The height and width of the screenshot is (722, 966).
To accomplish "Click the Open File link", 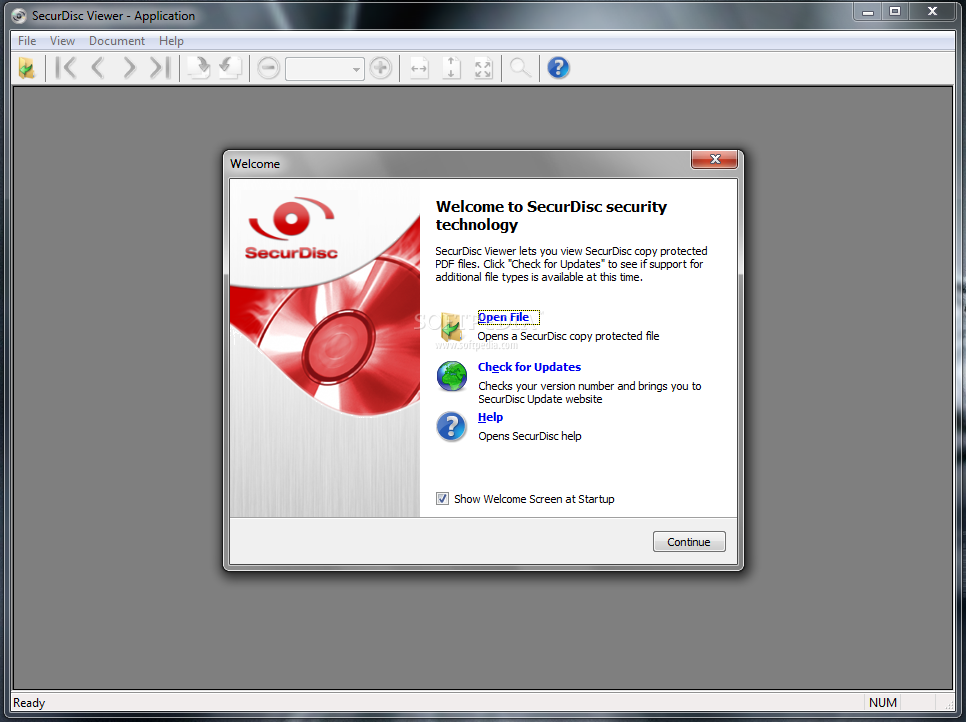I will [x=503, y=317].
